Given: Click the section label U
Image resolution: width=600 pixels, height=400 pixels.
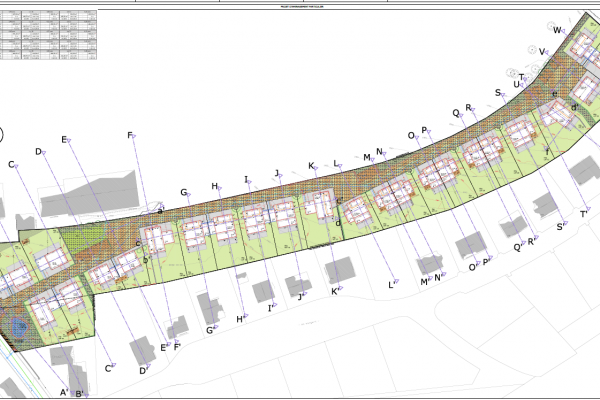Looking at the screenshot, I should [x=517, y=84].
